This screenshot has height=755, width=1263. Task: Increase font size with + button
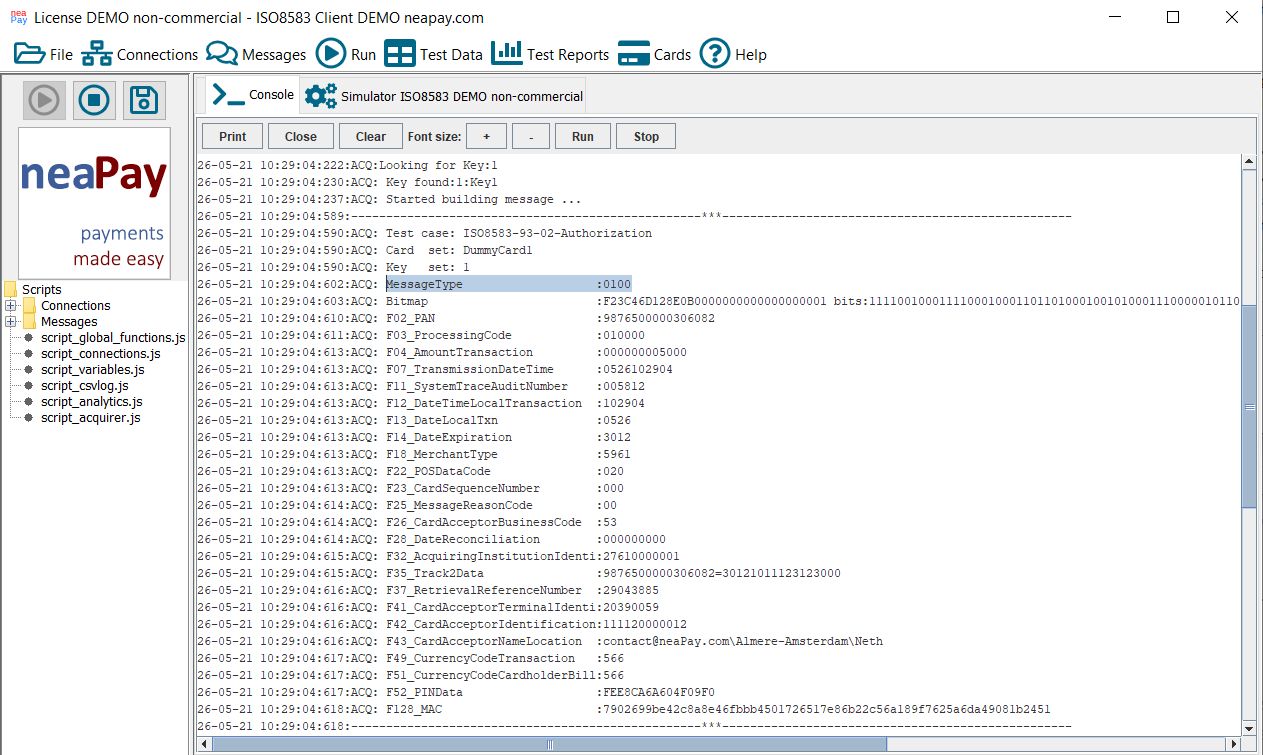487,136
